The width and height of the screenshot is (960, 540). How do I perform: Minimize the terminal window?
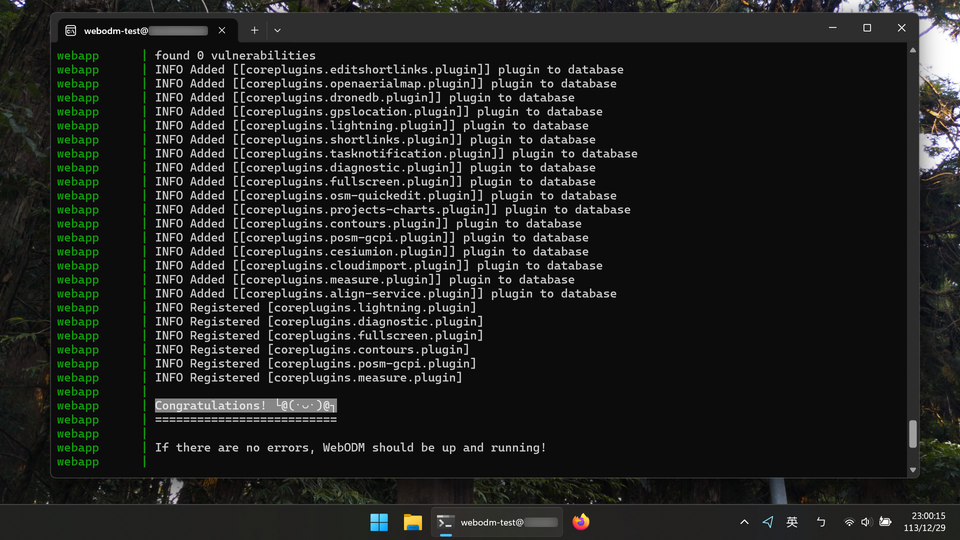[x=833, y=28]
